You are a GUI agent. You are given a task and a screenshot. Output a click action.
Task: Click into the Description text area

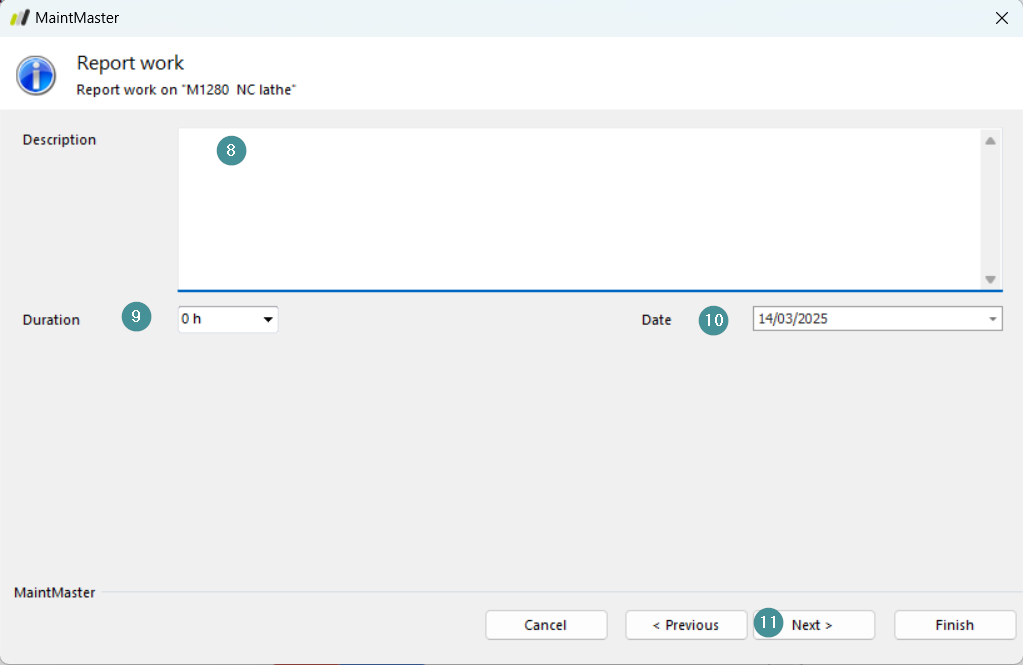click(579, 209)
